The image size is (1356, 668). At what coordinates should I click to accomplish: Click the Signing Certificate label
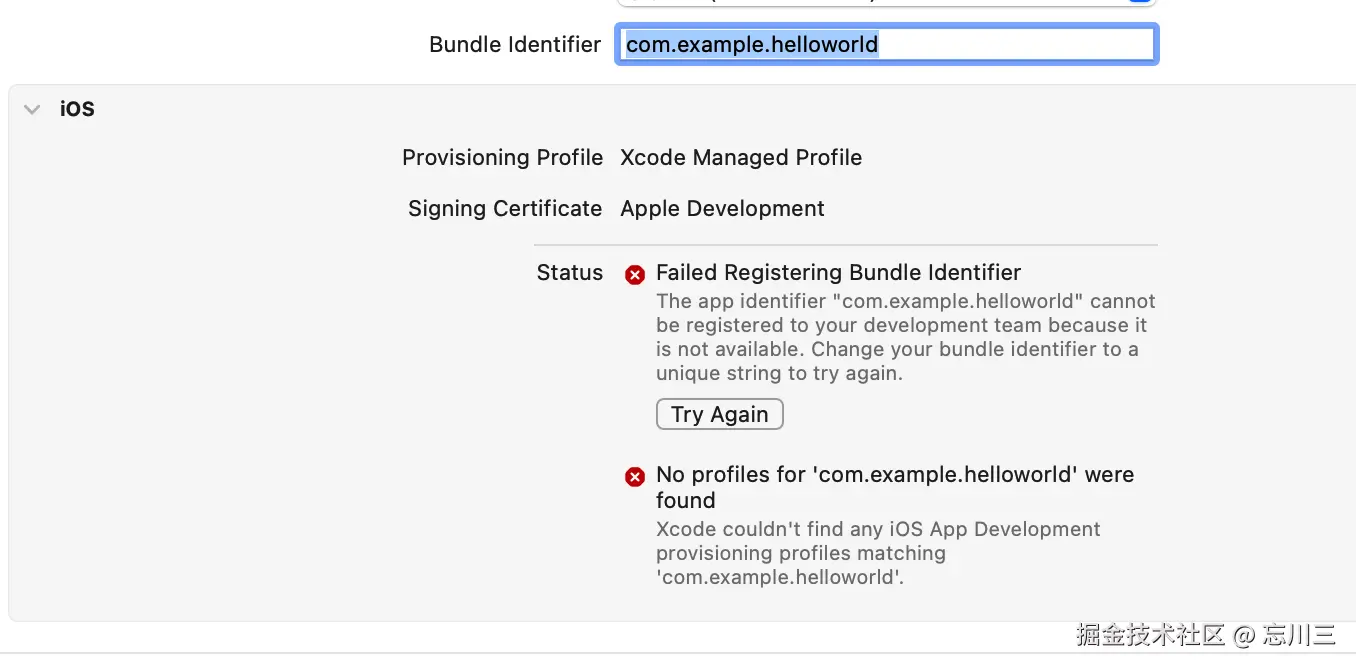pos(505,209)
